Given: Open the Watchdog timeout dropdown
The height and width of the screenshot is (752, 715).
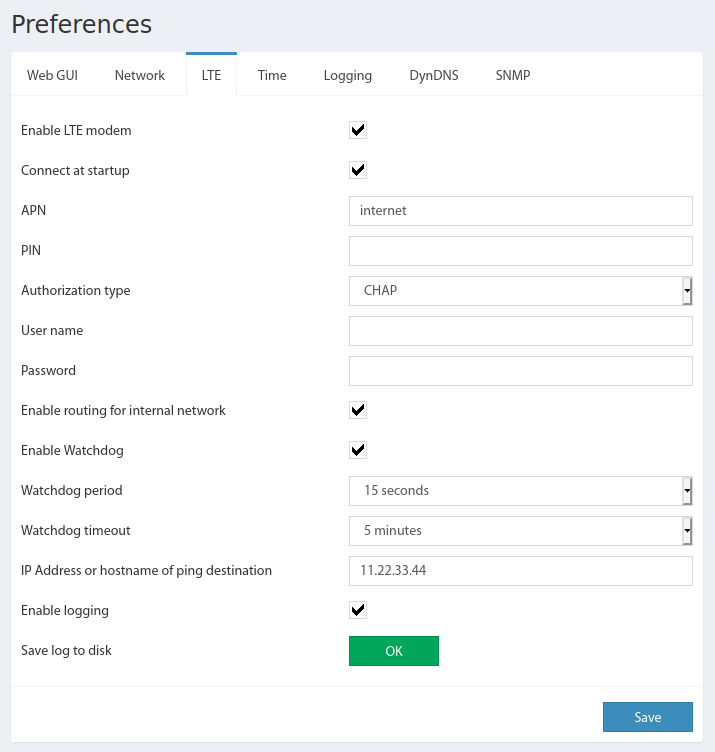Looking at the screenshot, I should 520,531.
